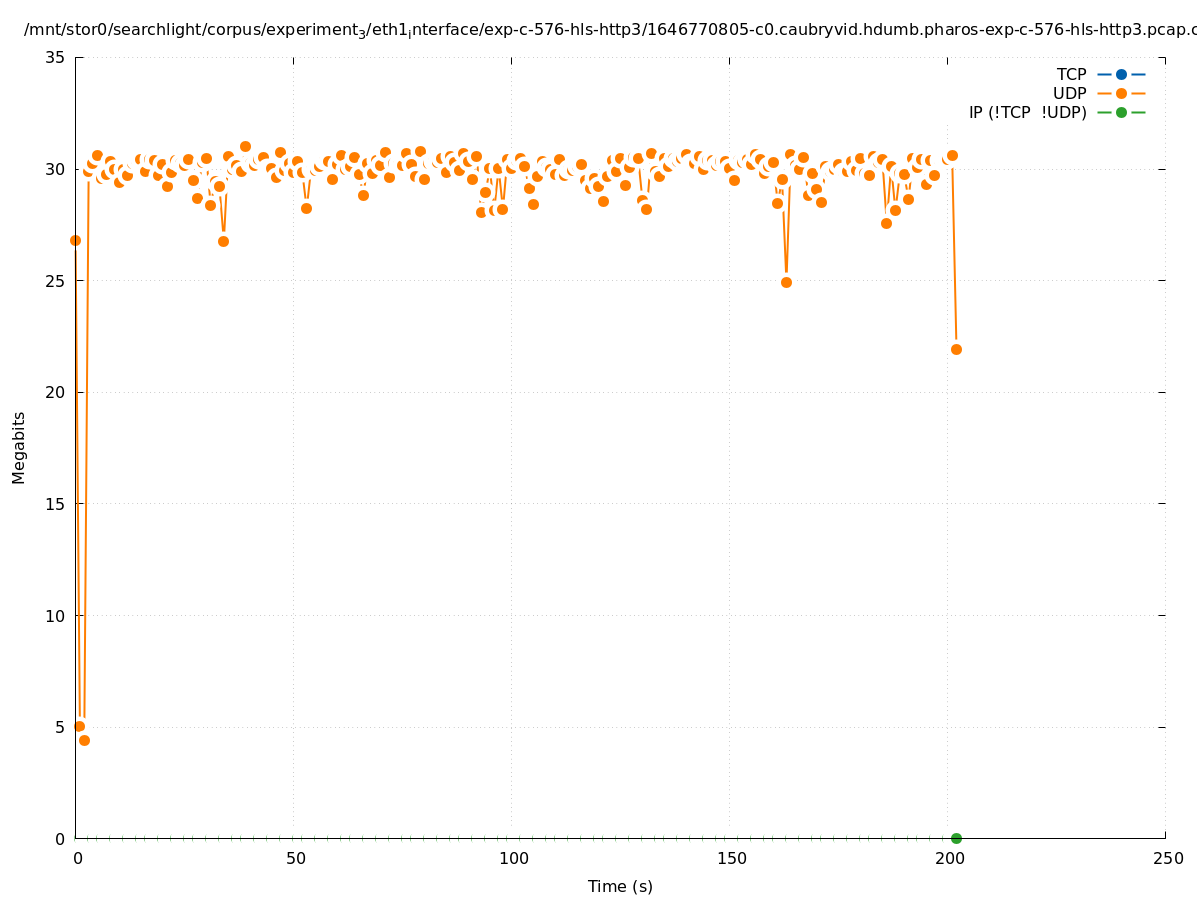This screenshot has width=1197, height=900.
Task: Click the UDP dip point near 25 Megabits
Action: [x=786, y=282]
